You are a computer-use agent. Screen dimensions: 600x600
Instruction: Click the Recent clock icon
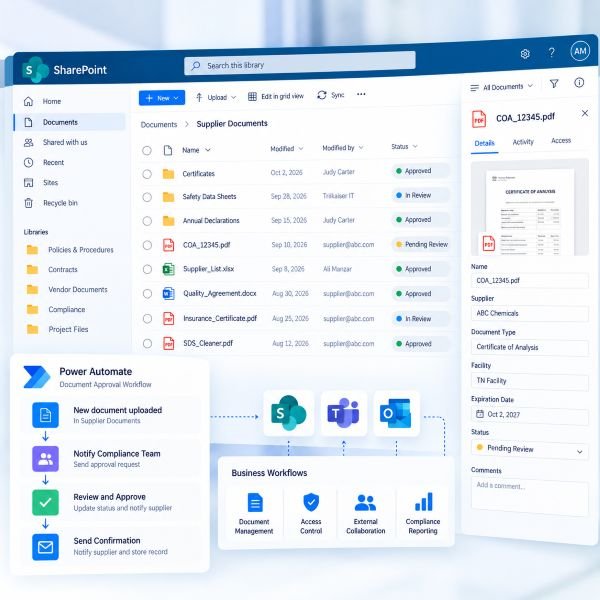coord(28,163)
